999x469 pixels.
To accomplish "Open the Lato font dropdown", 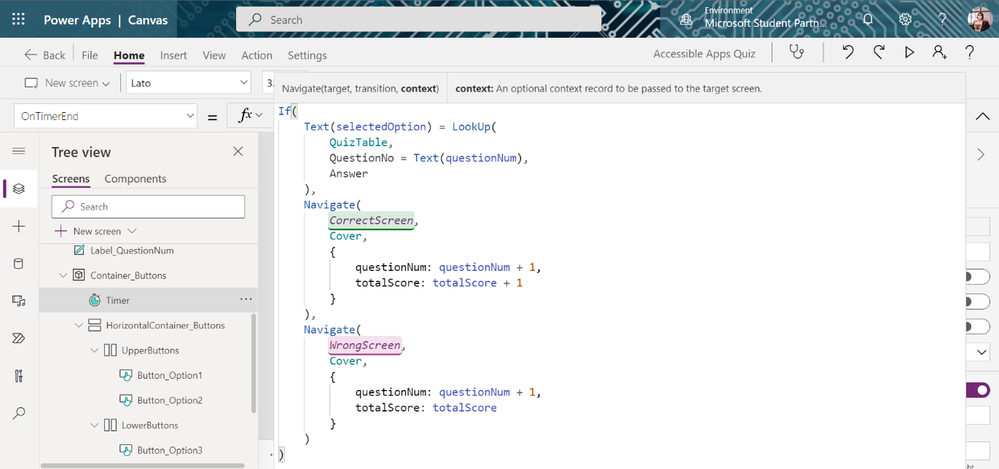I will click(x=189, y=83).
